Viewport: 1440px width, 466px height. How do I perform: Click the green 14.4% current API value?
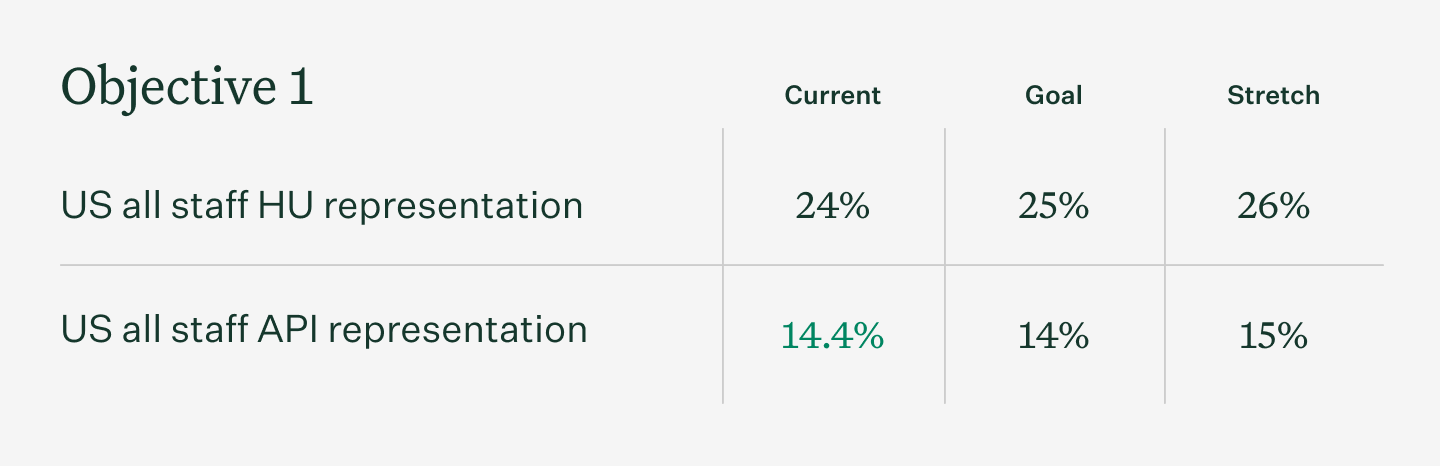[832, 336]
